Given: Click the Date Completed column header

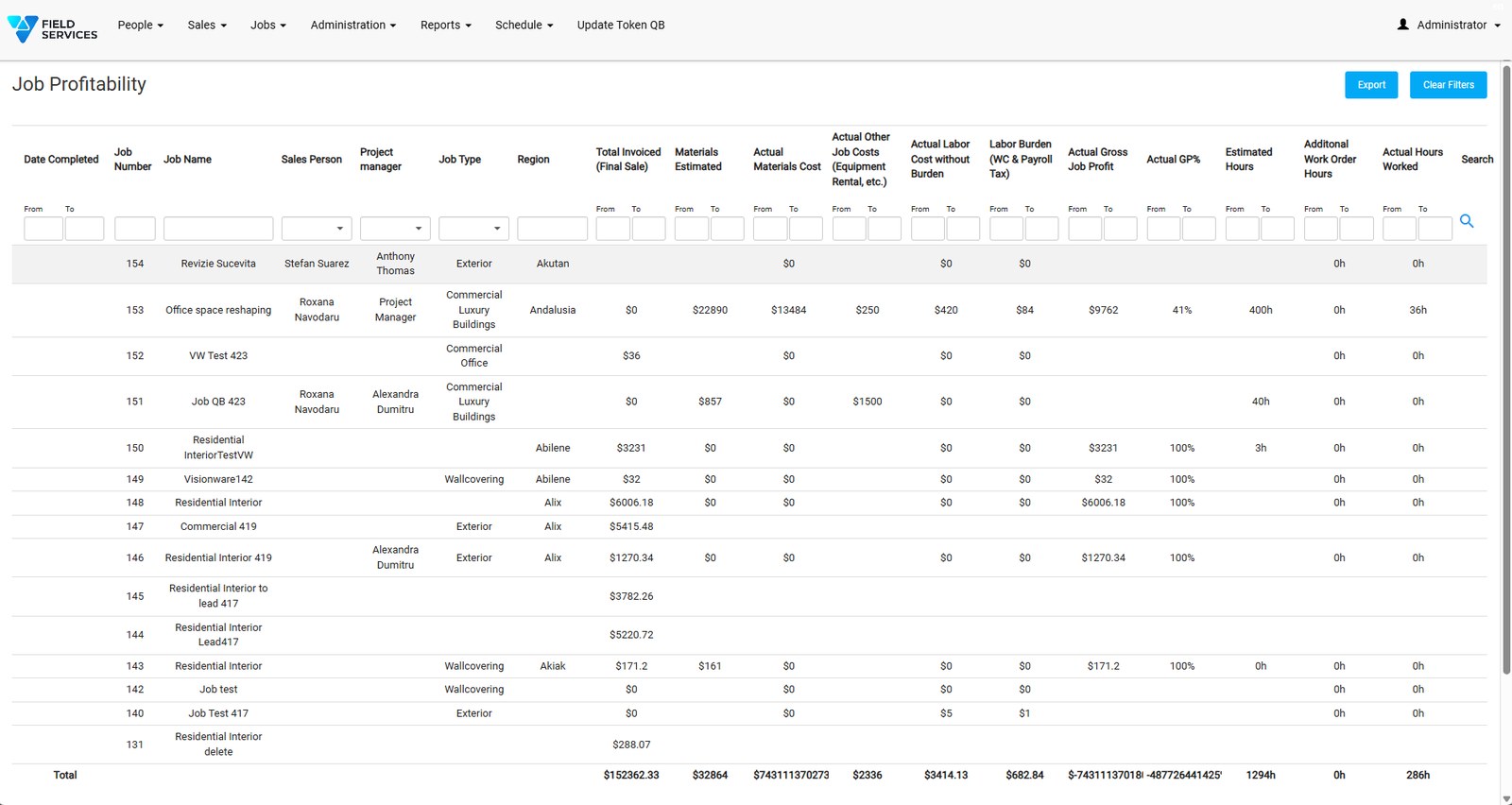Looking at the screenshot, I should pyautogui.click(x=61, y=160).
